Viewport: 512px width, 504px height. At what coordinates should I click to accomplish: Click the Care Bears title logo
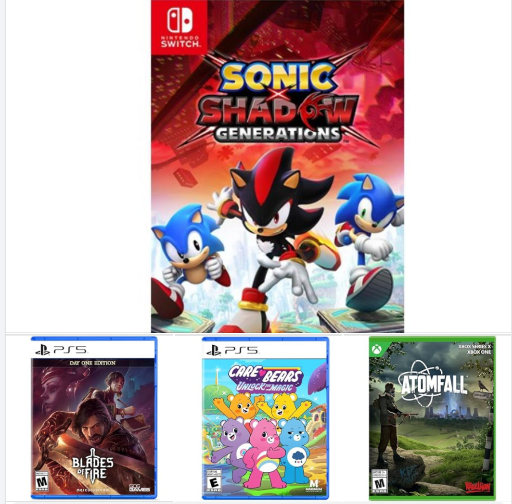265,378
